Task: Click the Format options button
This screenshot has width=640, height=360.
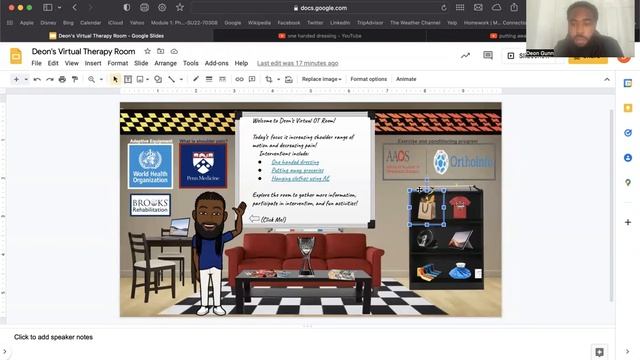Action: [x=368, y=79]
